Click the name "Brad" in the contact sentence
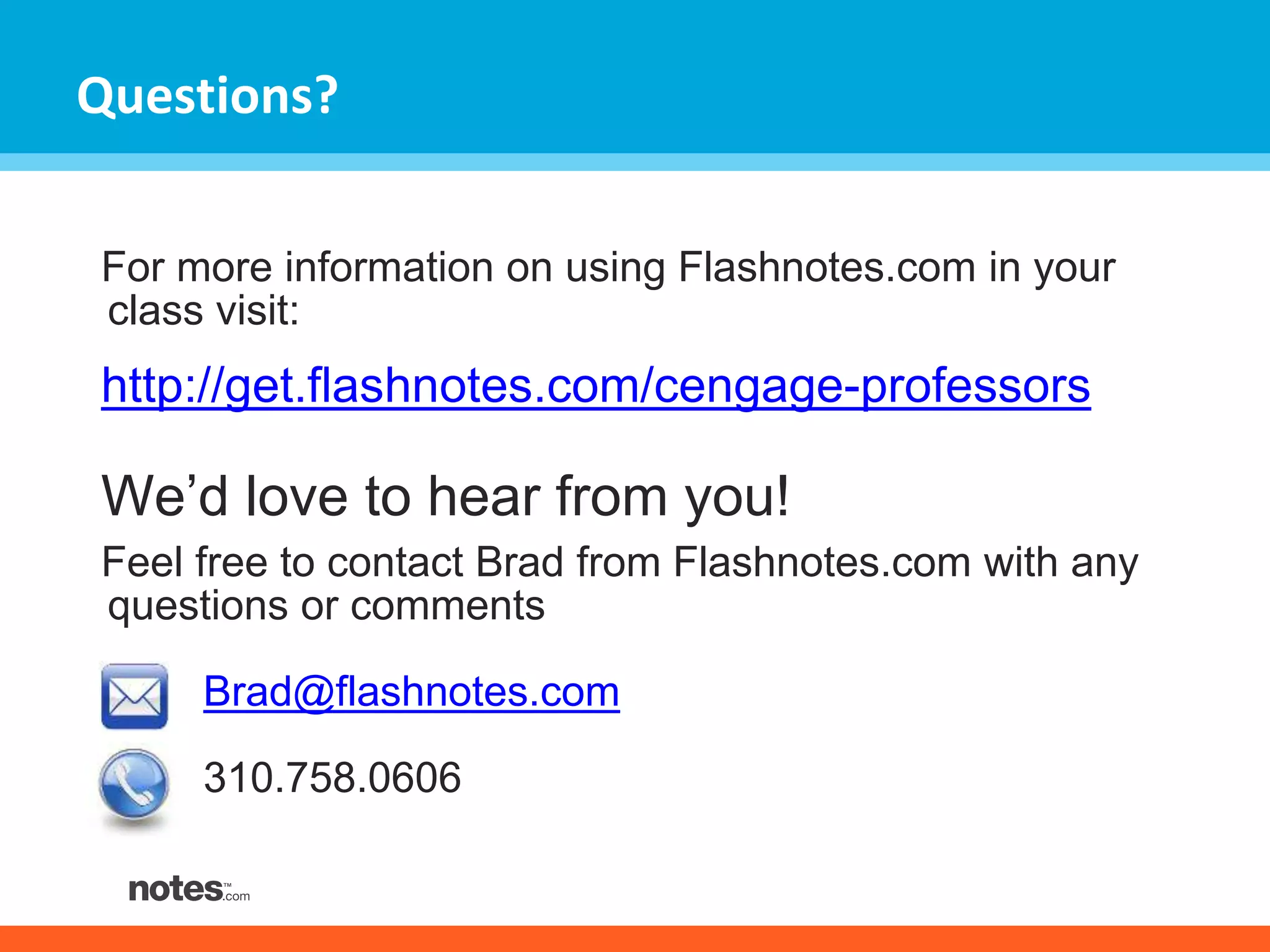Viewport: 1270px width, 952px height. 520,563
